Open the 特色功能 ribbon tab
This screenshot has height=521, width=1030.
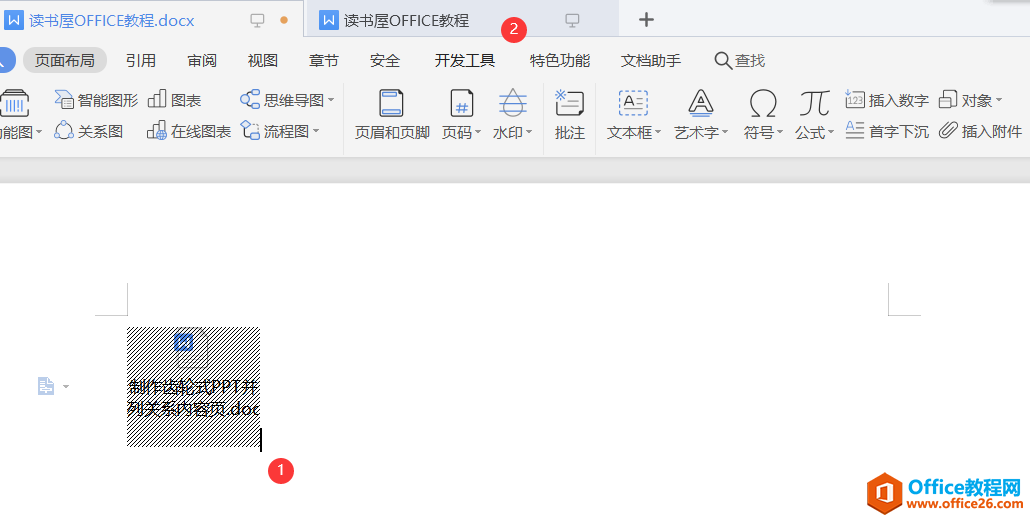(x=560, y=60)
